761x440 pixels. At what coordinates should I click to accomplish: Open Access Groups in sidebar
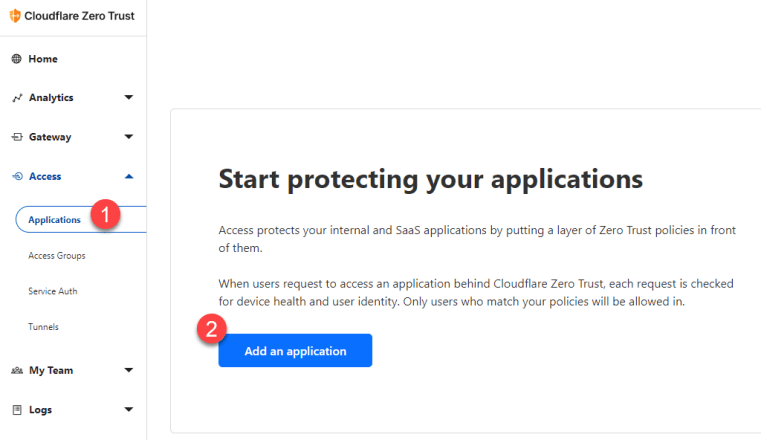pos(57,256)
